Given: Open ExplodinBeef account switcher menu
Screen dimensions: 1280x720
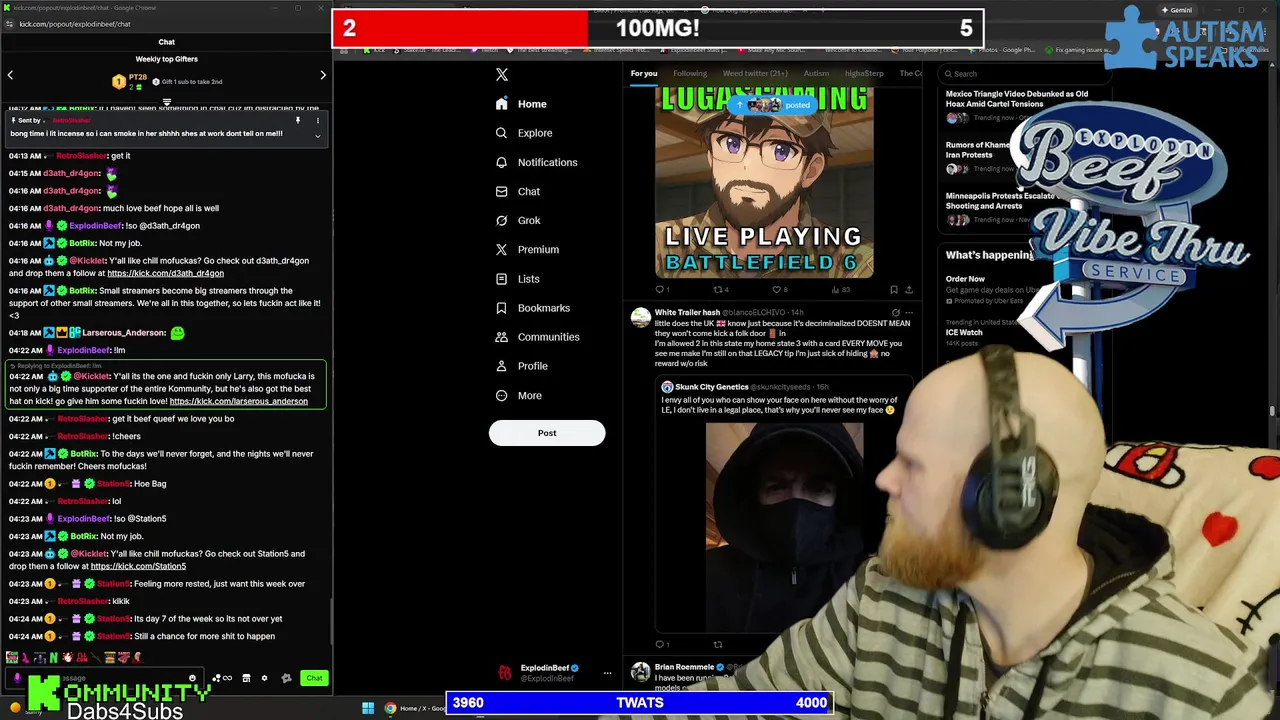Looking at the screenshot, I should (607, 673).
